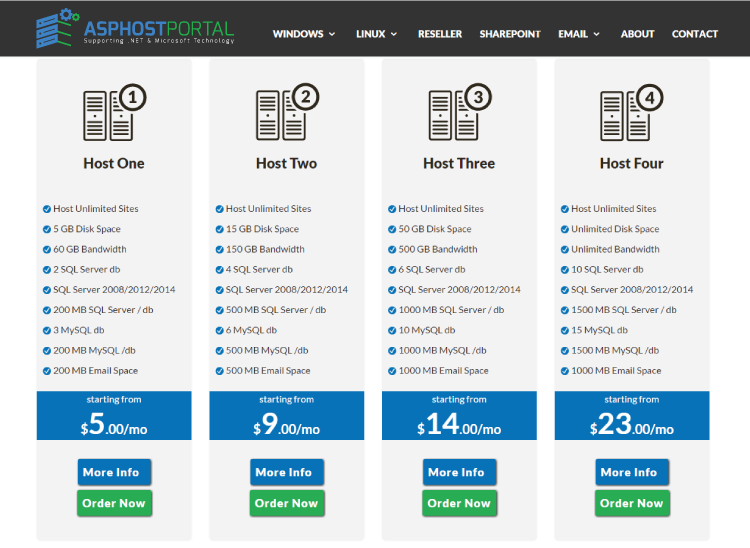The image size is (750, 548).
Task: Click '500 MB SQL Server / db' text
Action: click(x=276, y=310)
